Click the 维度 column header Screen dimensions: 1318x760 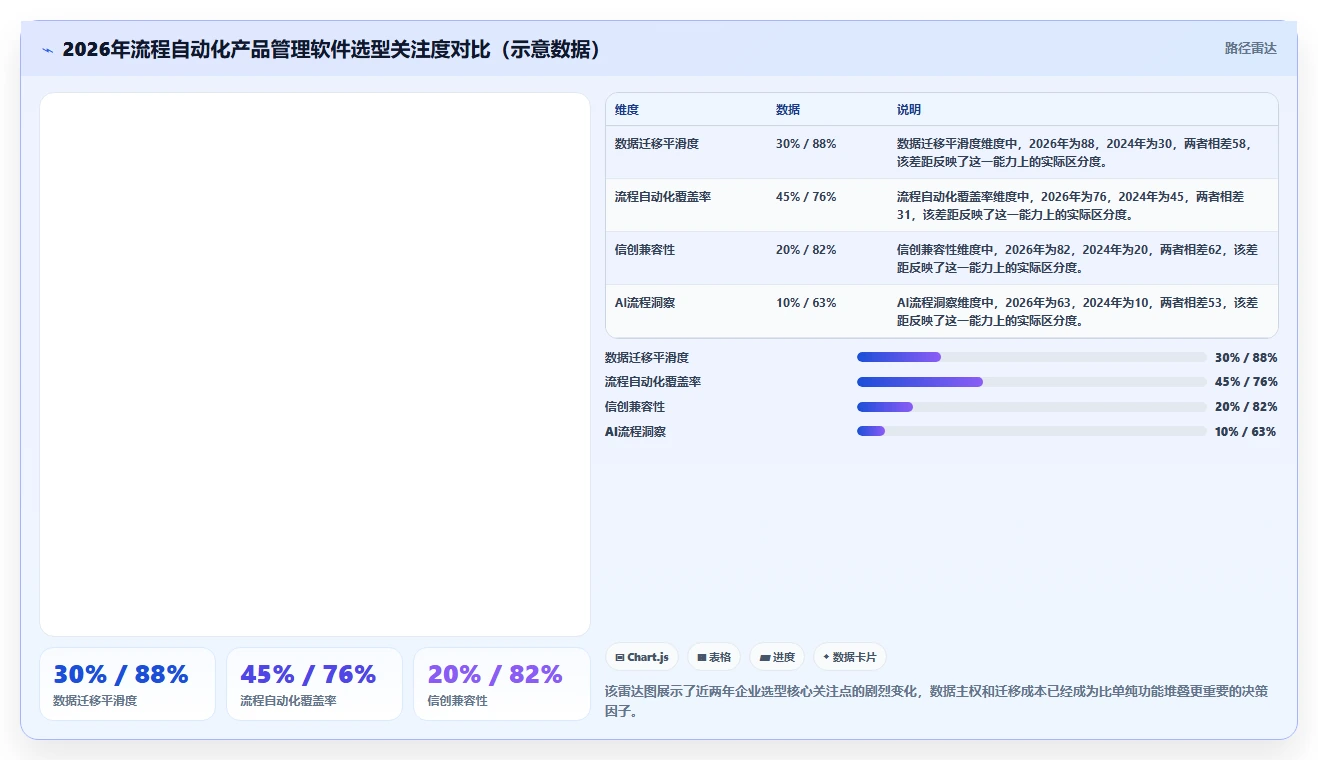(627, 110)
